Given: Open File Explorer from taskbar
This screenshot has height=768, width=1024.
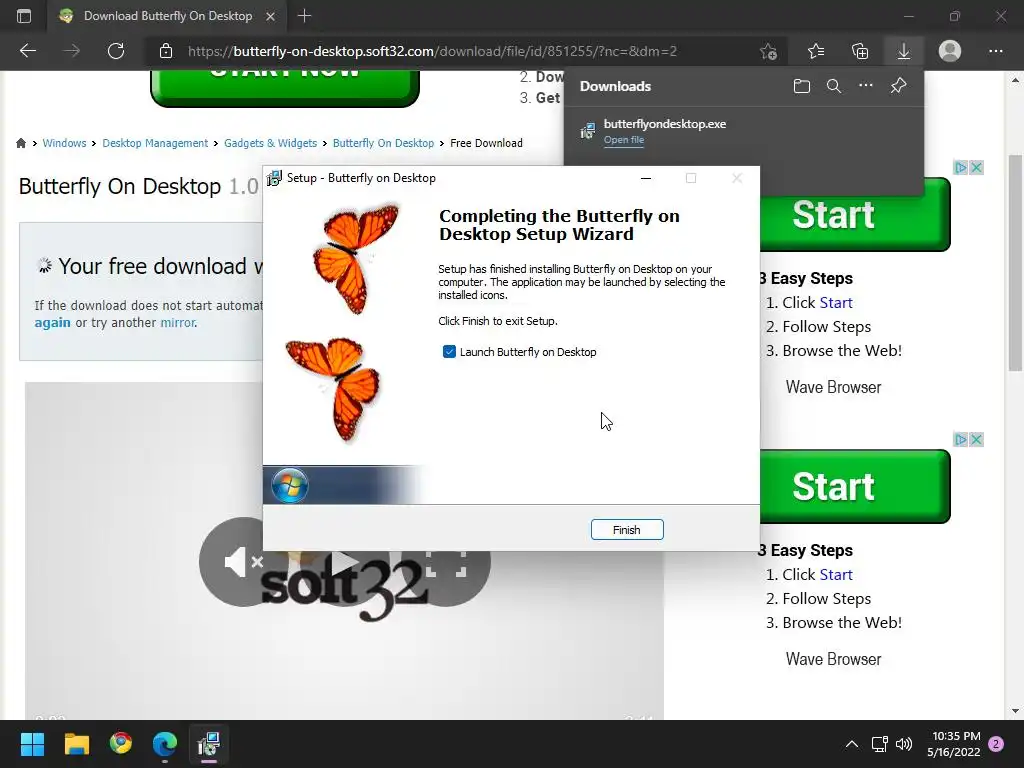Looking at the screenshot, I should tap(76, 744).
